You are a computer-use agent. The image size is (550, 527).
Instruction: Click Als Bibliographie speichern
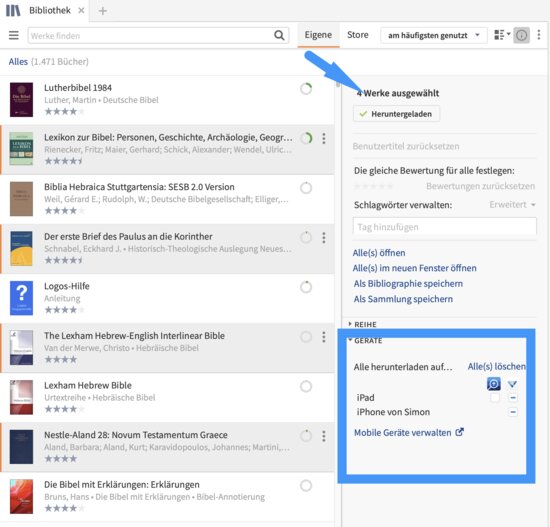(408, 283)
